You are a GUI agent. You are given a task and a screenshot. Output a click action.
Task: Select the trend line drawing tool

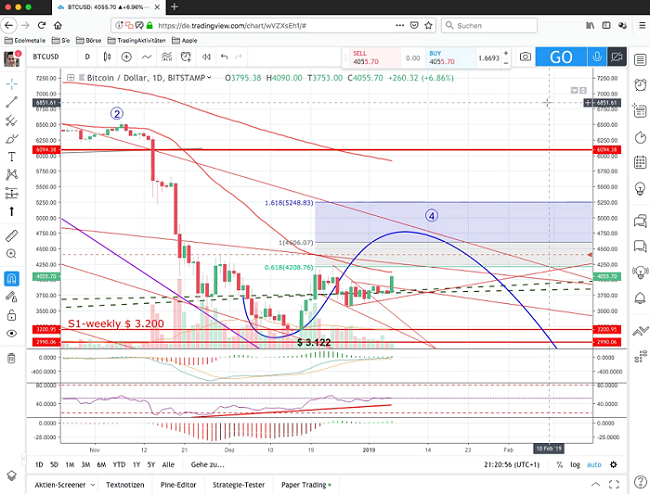(12, 102)
